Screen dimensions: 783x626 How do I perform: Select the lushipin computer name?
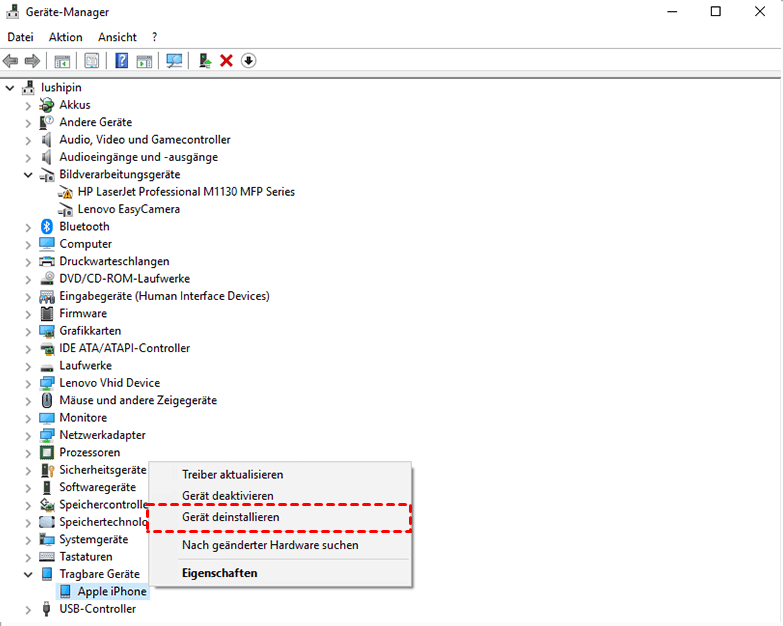coord(61,87)
